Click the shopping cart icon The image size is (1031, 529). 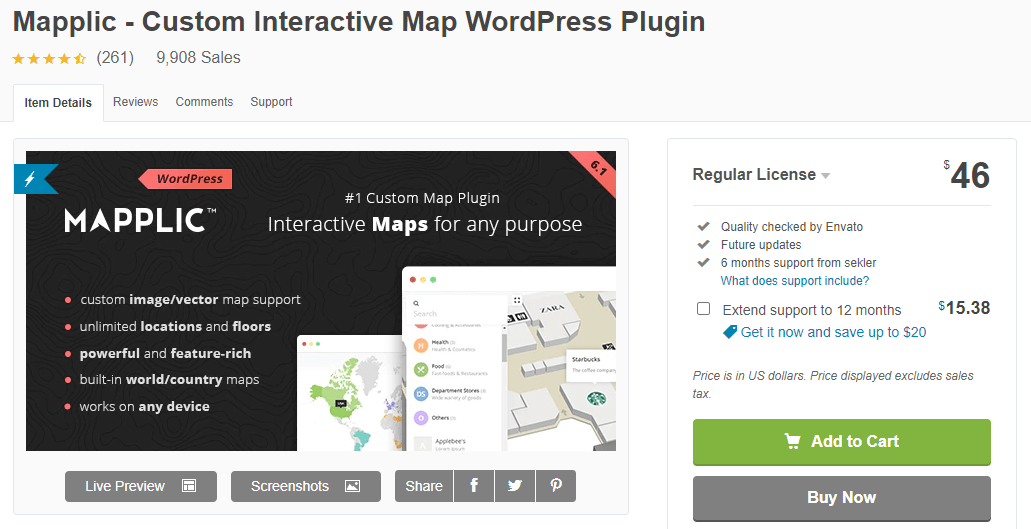pyautogui.click(x=792, y=441)
